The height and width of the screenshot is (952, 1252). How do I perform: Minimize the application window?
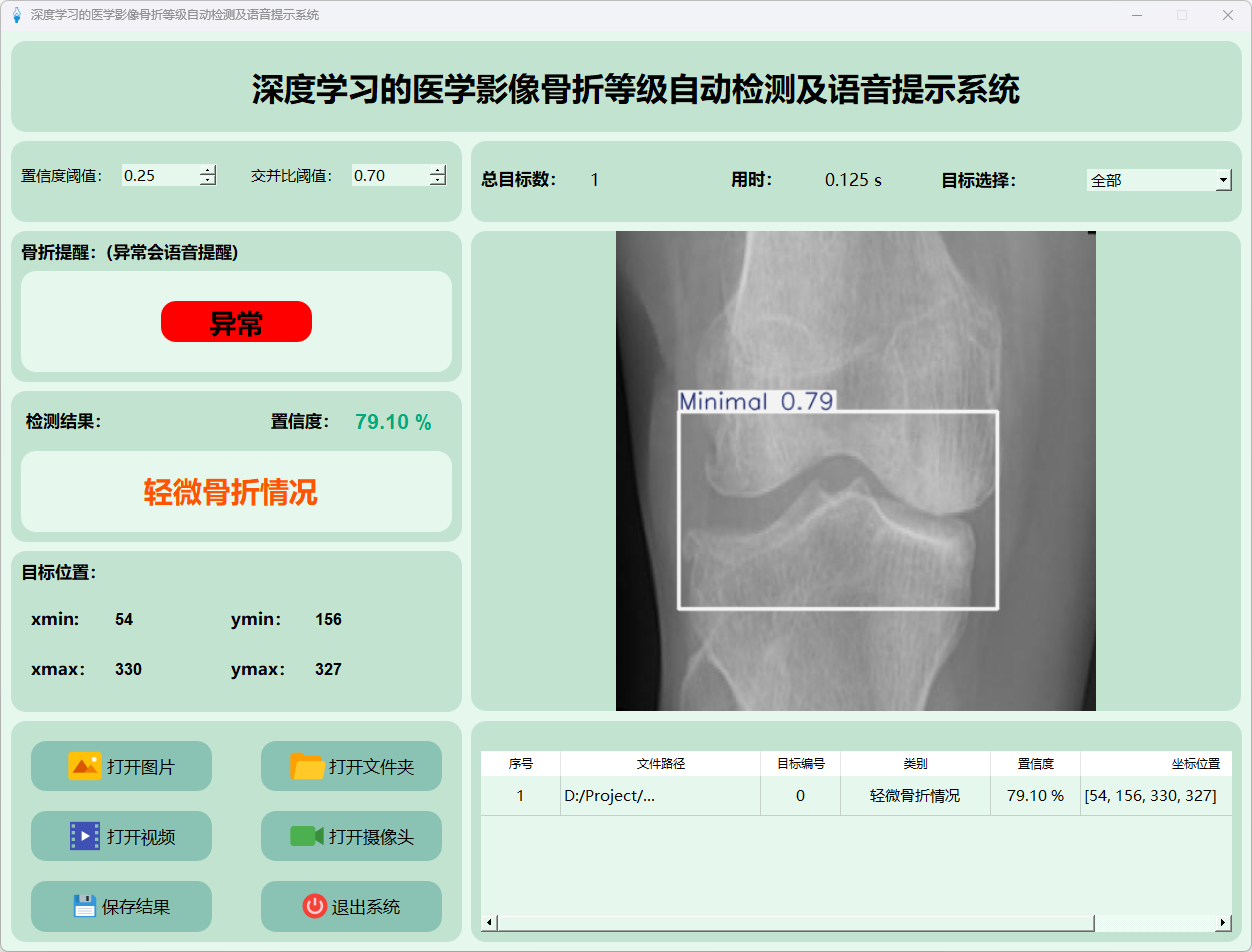(x=1137, y=15)
